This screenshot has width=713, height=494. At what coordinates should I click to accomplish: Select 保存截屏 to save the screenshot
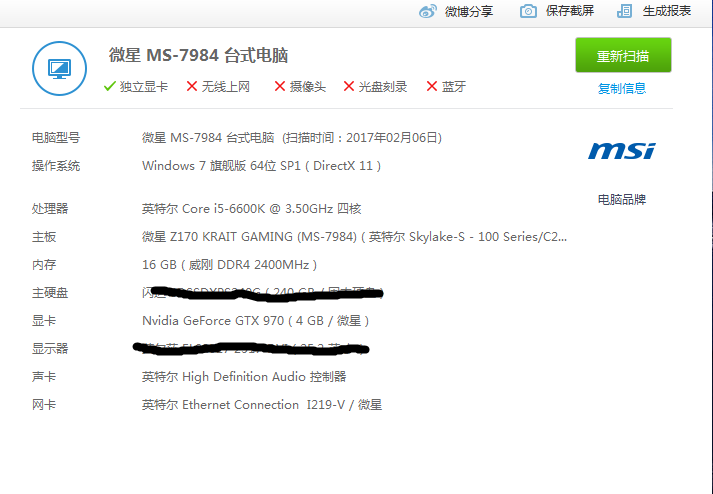click(570, 11)
